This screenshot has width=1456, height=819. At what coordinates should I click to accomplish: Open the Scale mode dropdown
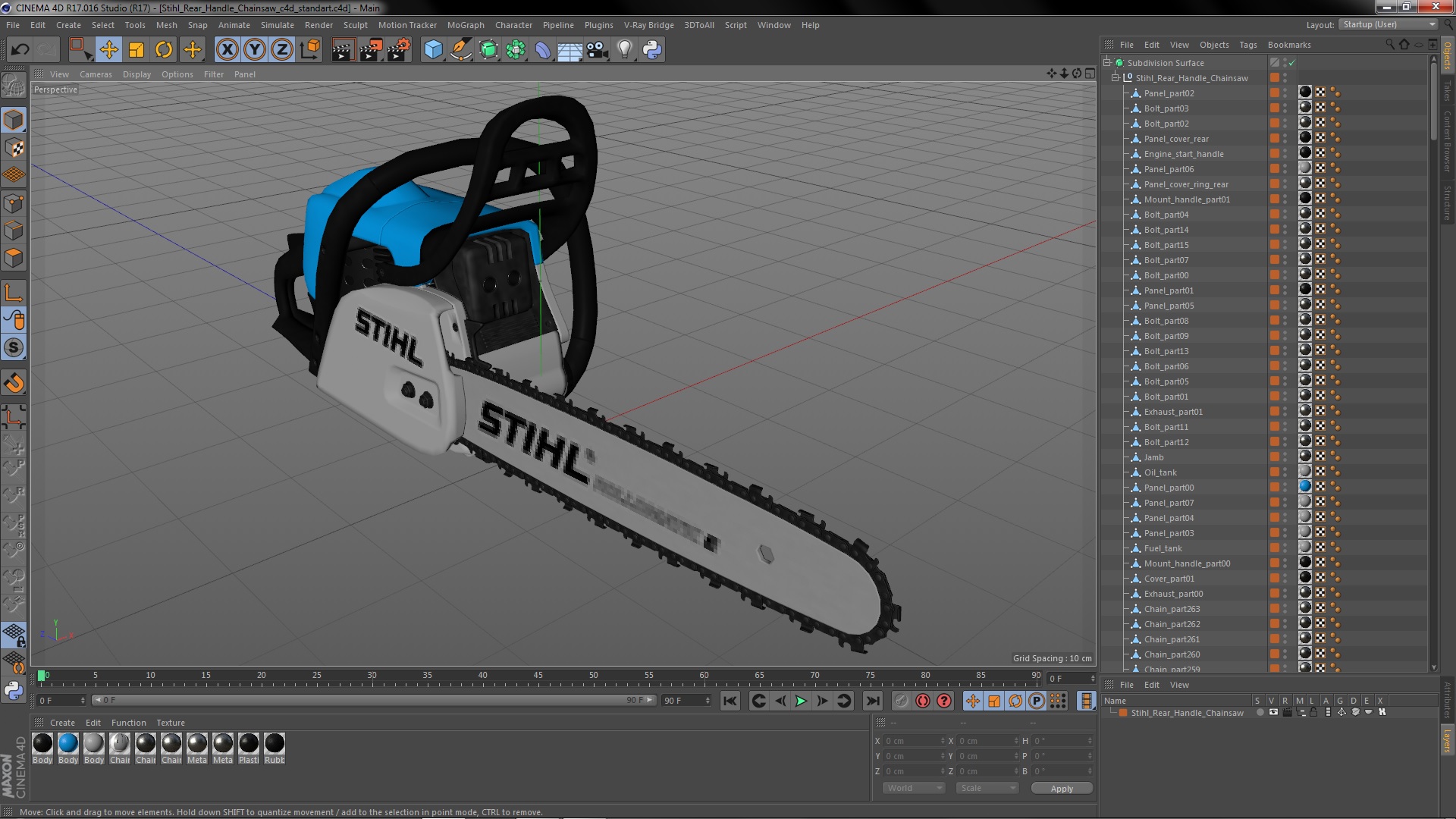tap(987, 788)
